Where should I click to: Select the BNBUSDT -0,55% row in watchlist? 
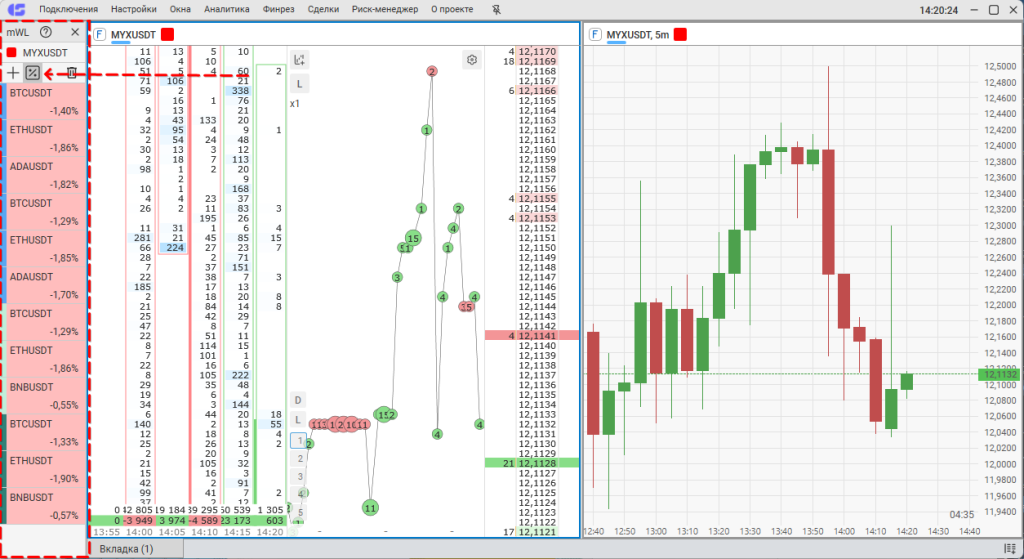pyautogui.click(x=45, y=396)
